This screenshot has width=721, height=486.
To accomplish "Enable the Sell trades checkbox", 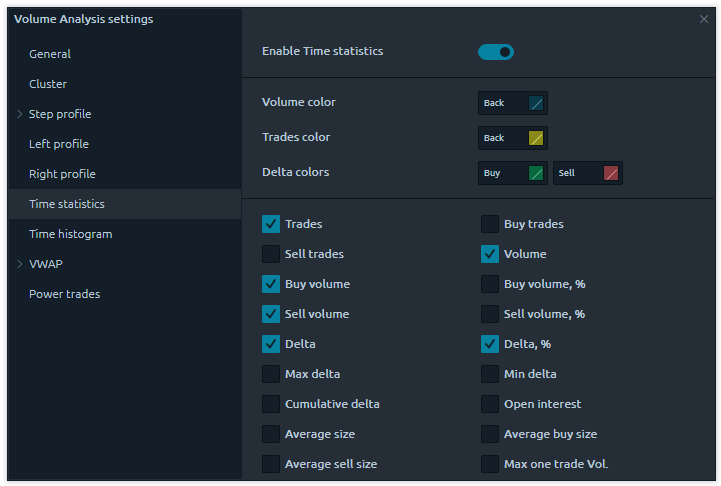I will coord(271,254).
